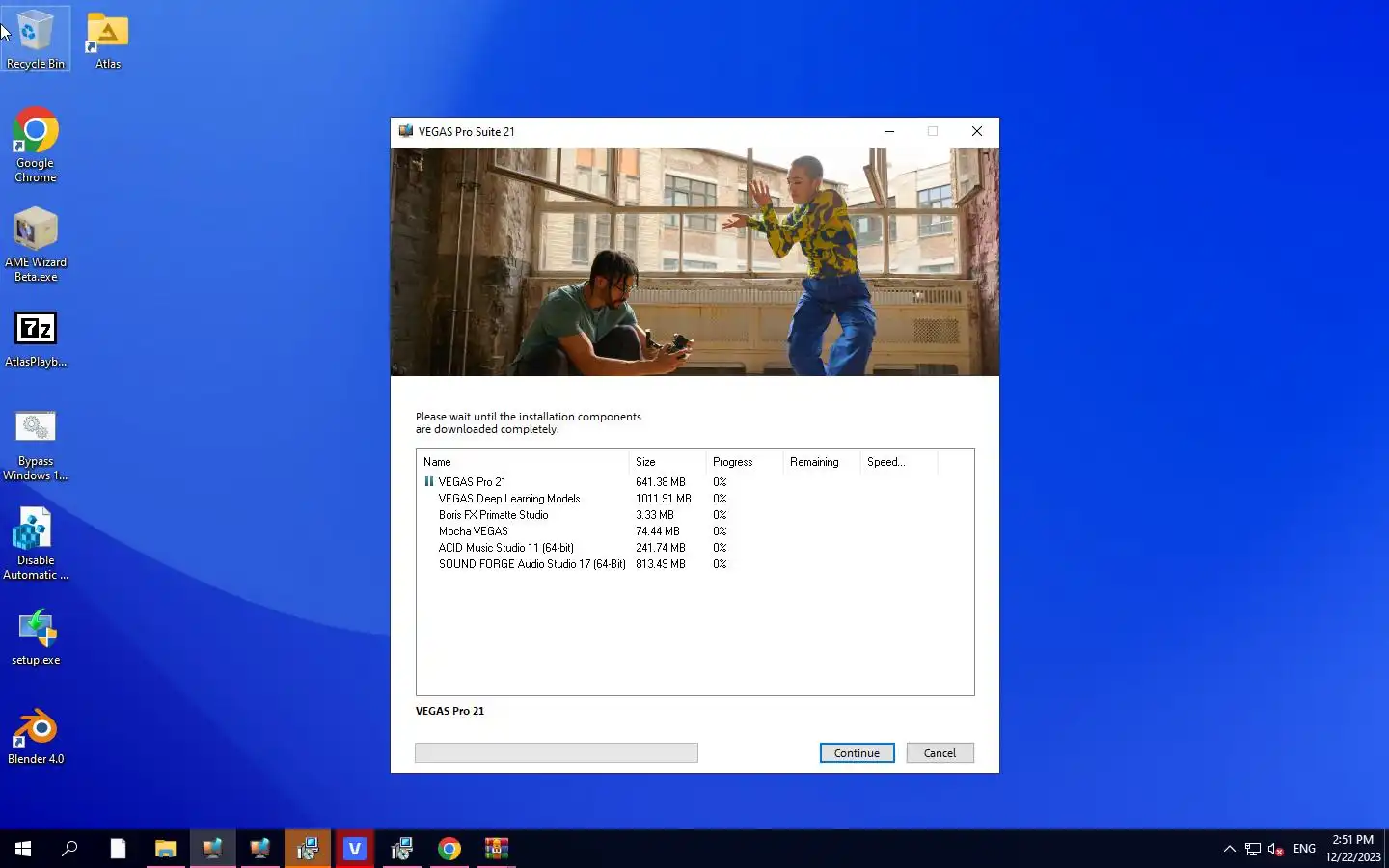Click the 641.38 MB size value
The height and width of the screenshot is (868, 1389).
[661, 482]
